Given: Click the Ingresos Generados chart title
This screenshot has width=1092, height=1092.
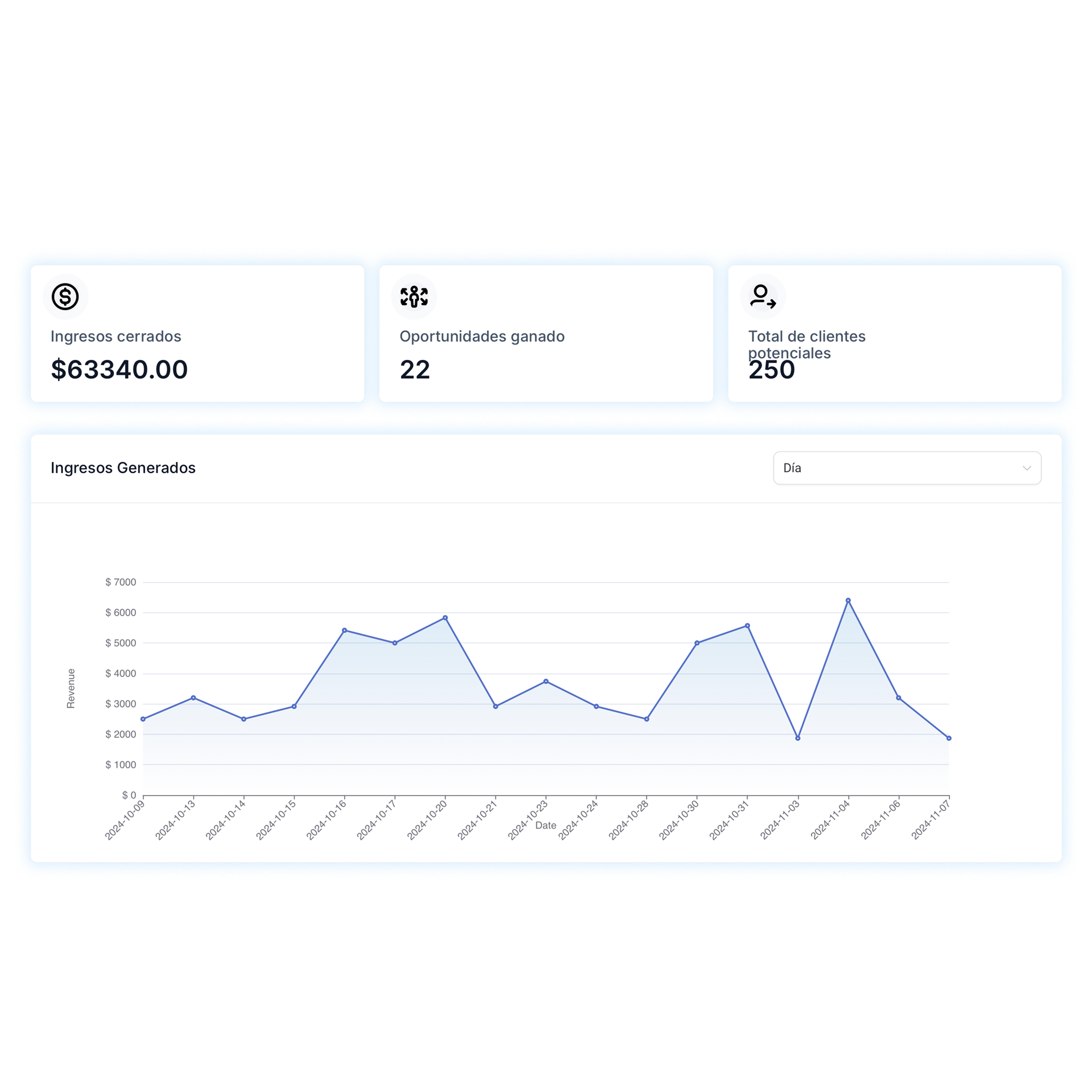Looking at the screenshot, I should (x=123, y=467).
